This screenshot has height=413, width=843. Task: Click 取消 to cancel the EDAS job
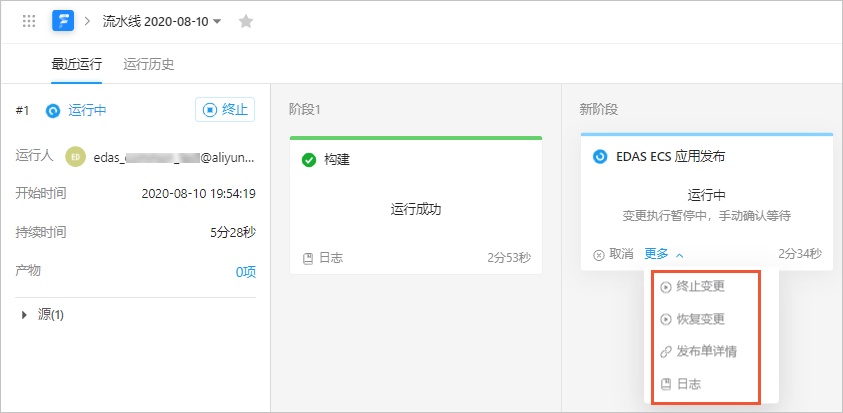click(x=613, y=254)
